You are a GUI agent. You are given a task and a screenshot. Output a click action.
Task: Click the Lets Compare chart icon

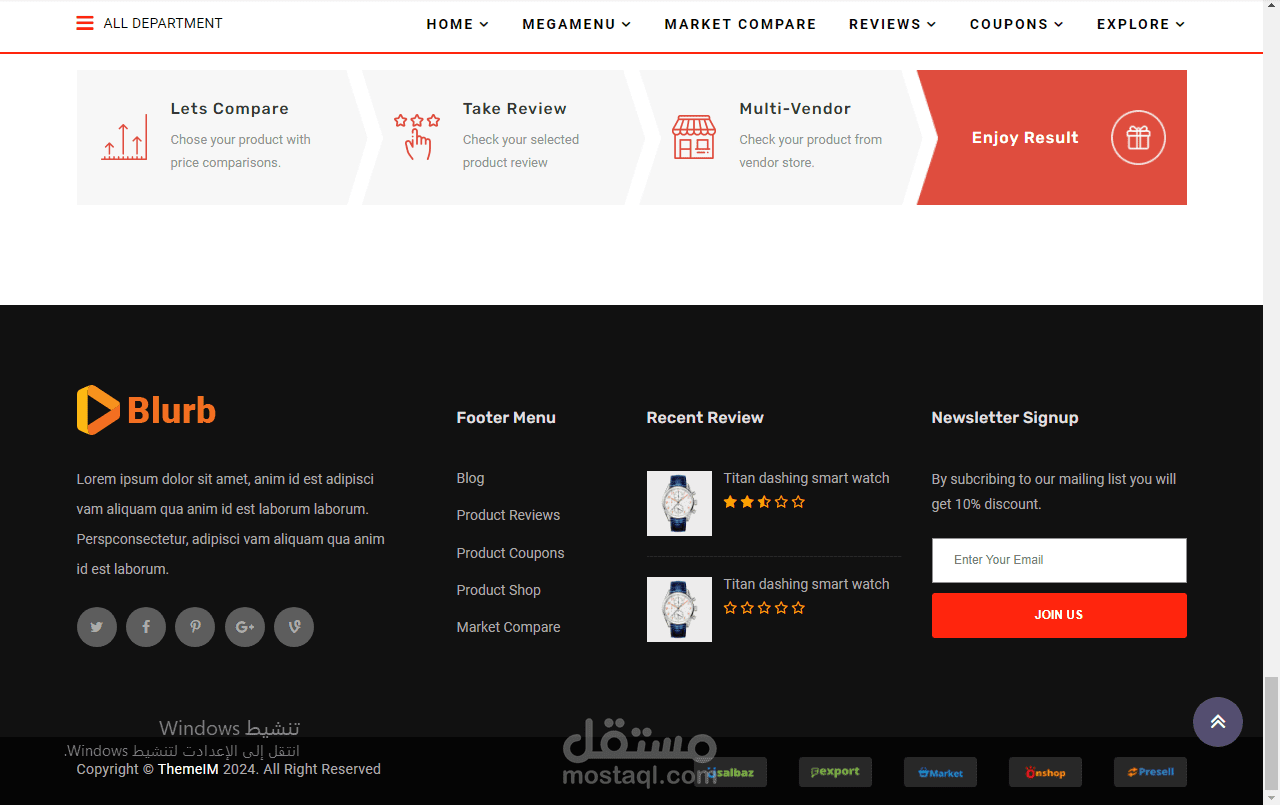(124, 137)
